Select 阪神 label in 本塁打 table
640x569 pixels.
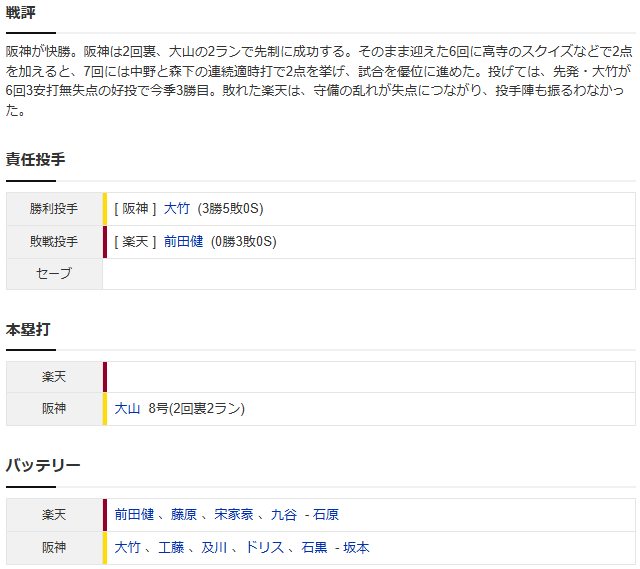[54, 409]
